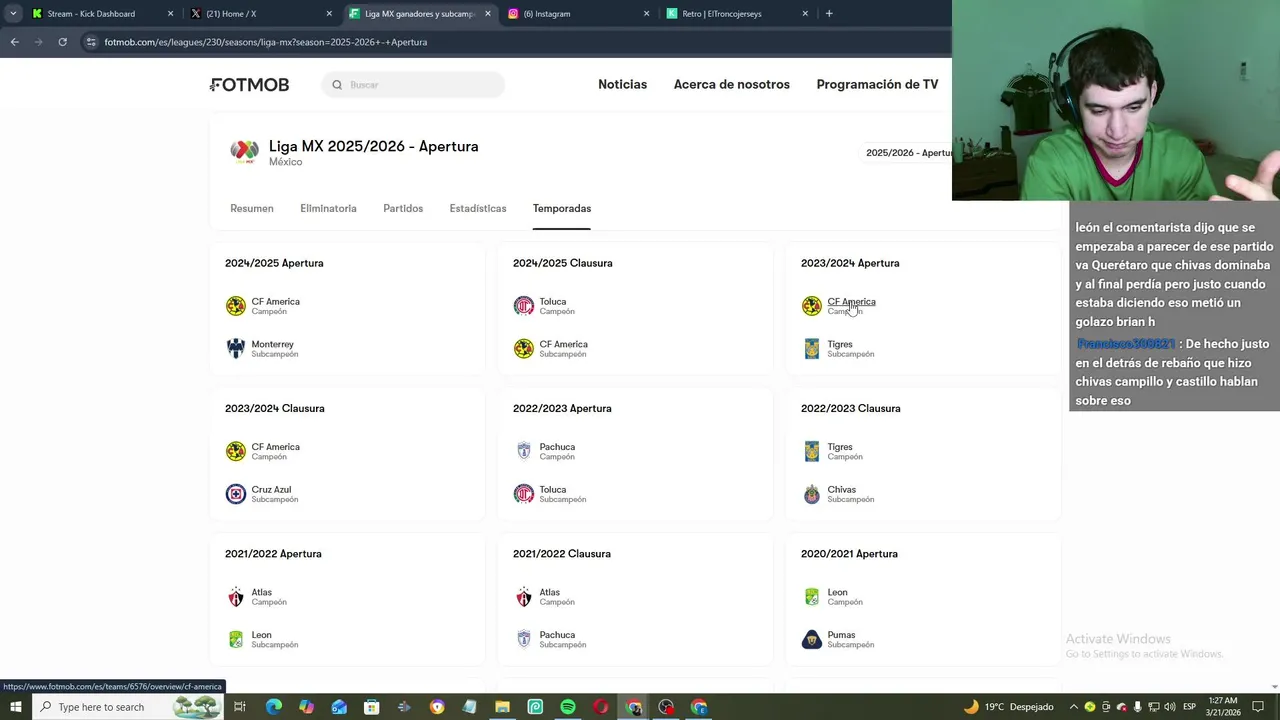The height and width of the screenshot is (720, 1280).
Task: Click Tigres crest in 2023/2024 Apertura
Action: click(812, 348)
